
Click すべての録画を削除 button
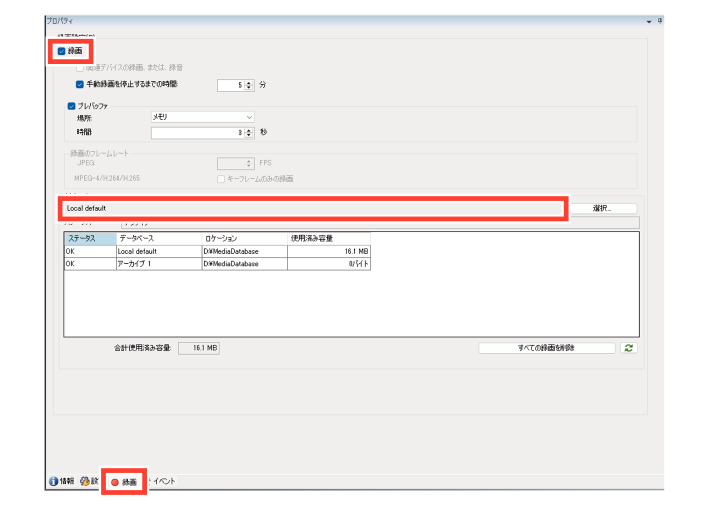pyautogui.click(x=546, y=348)
